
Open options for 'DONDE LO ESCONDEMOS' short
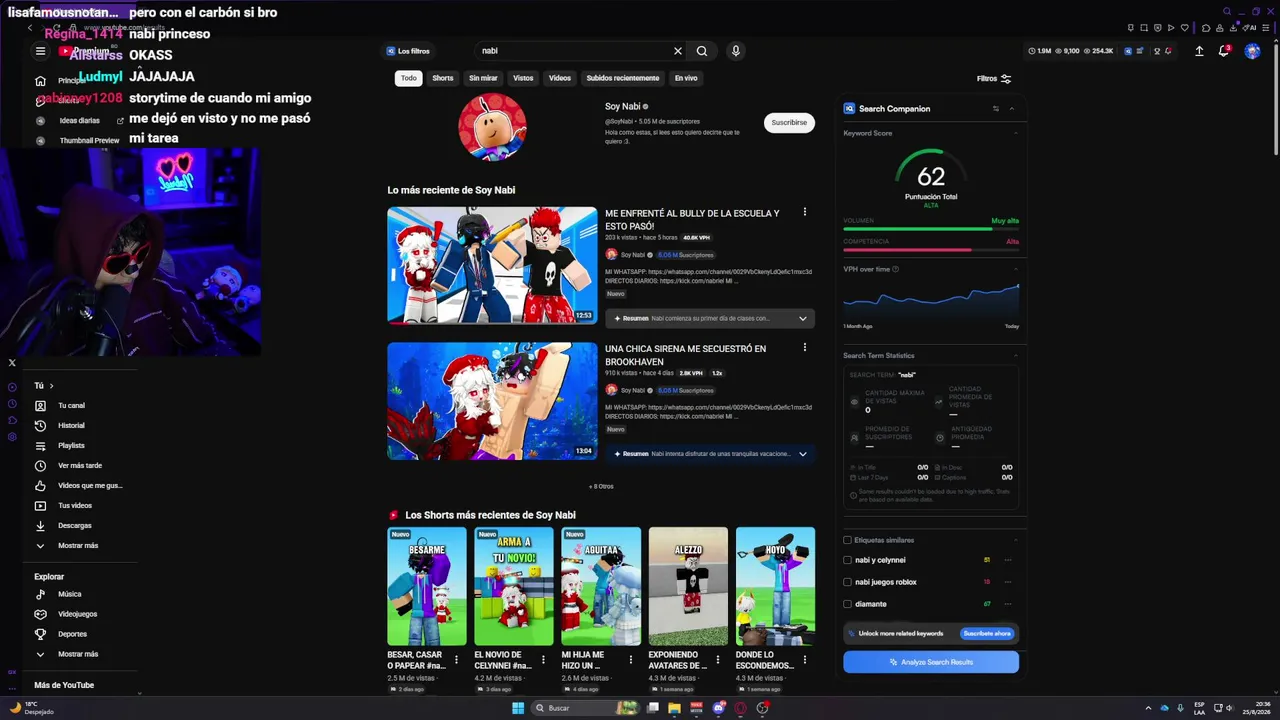point(805,660)
